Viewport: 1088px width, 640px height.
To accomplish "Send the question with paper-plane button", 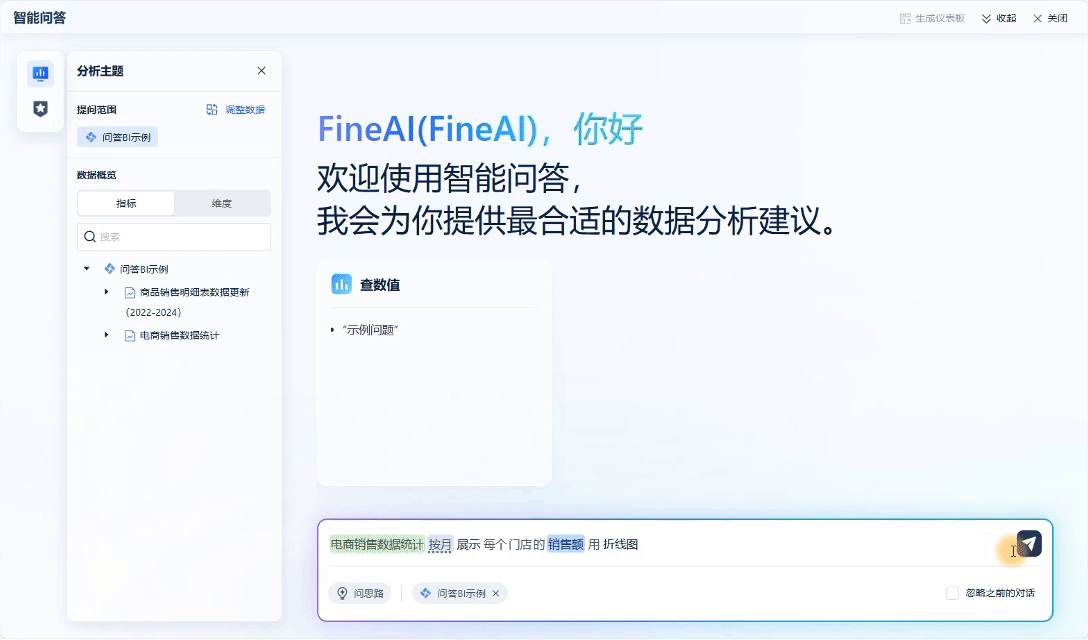I will pos(1029,544).
